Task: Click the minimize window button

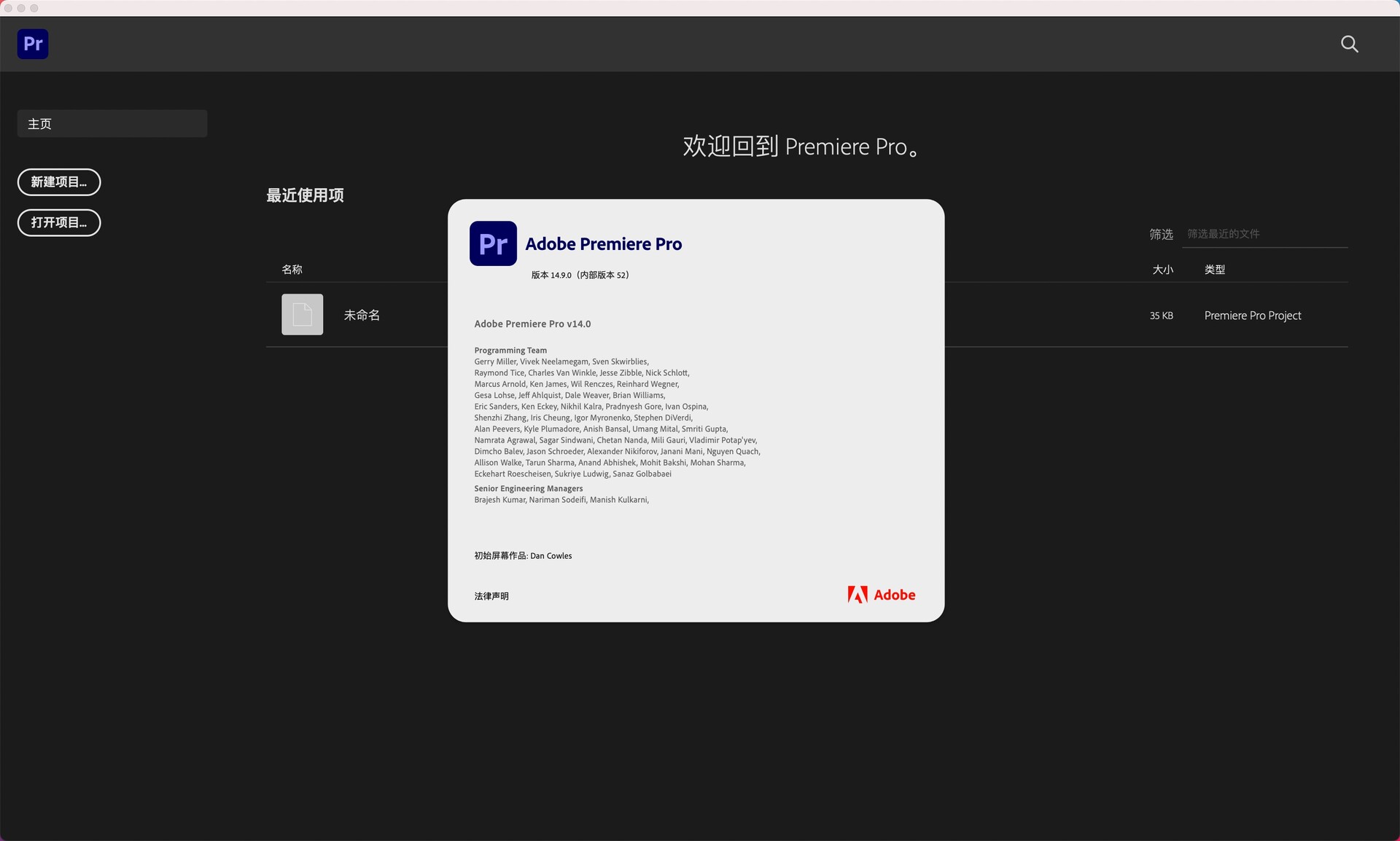Action: [21, 8]
